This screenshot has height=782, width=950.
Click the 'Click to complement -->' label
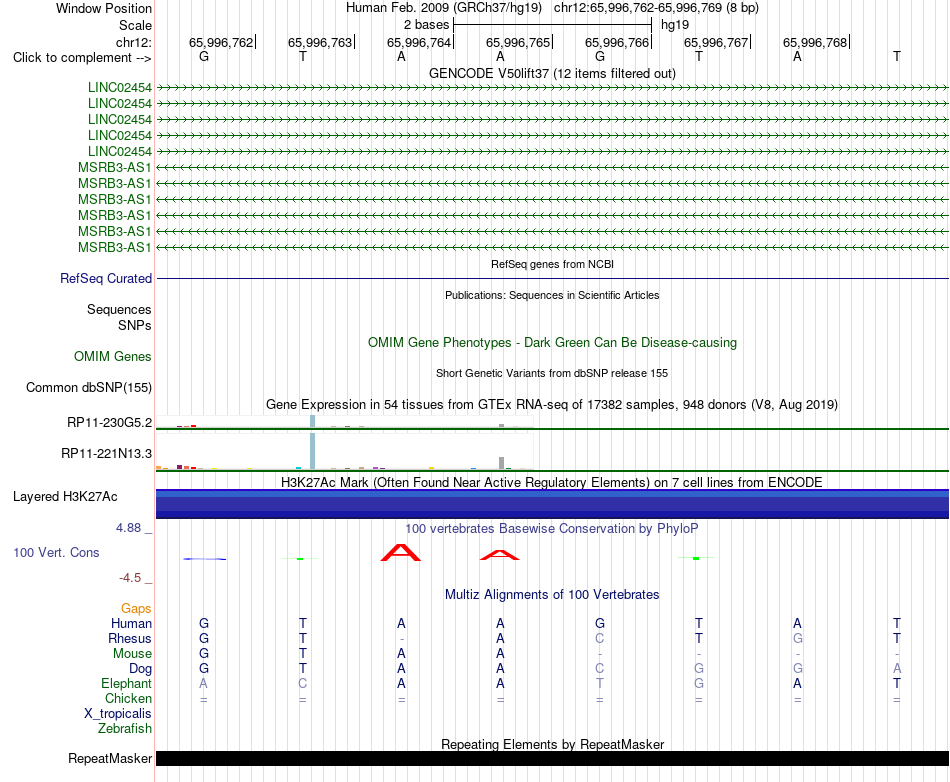(82, 58)
